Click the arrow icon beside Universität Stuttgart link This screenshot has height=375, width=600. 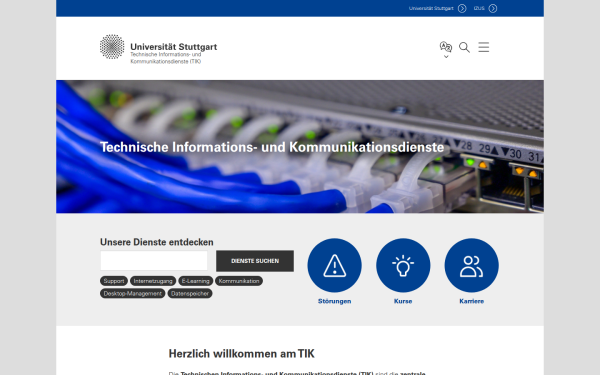(462, 8)
